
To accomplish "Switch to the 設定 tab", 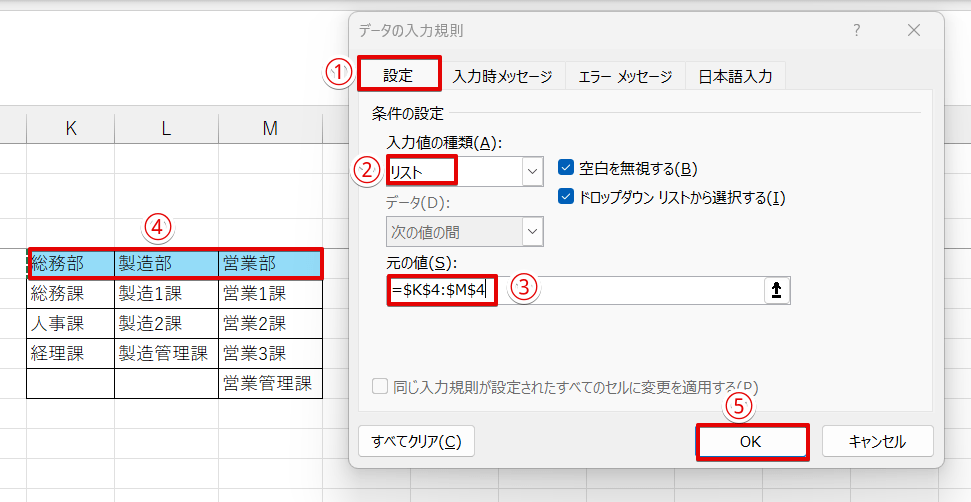I will point(398,75).
